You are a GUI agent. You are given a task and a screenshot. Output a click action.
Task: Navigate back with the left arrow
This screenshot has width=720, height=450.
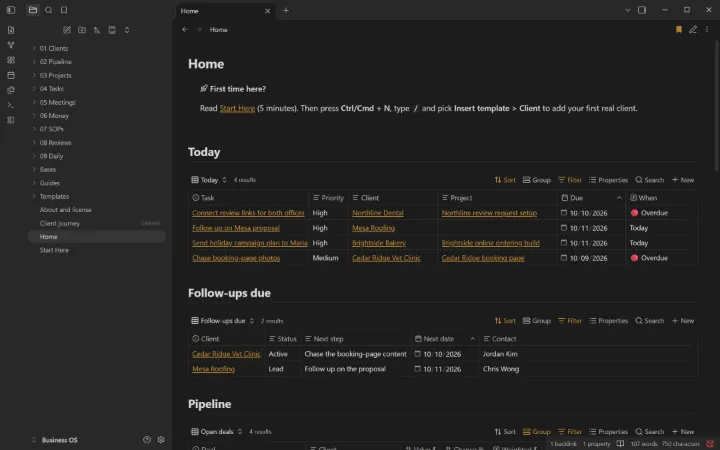pyautogui.click(x=185, y=29)
